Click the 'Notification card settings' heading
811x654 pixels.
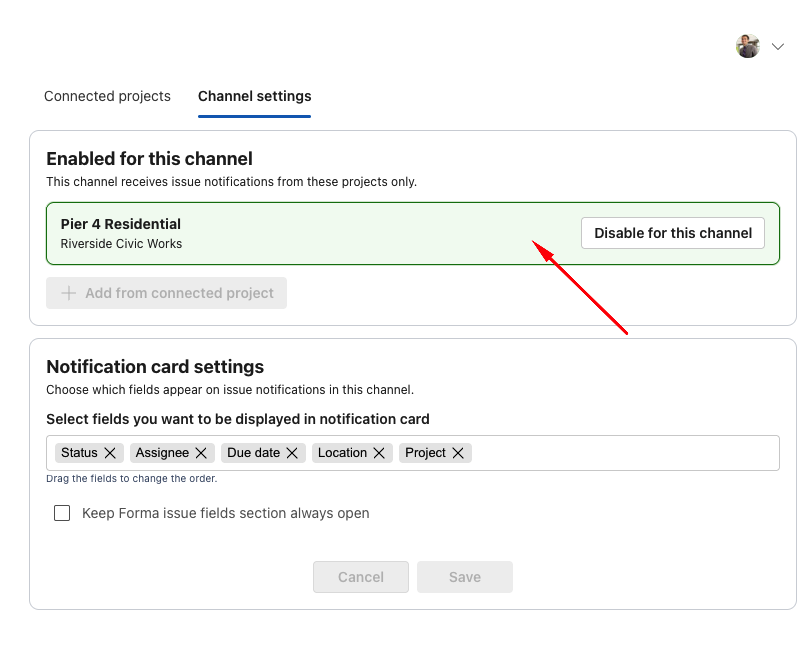click(155, 367)
